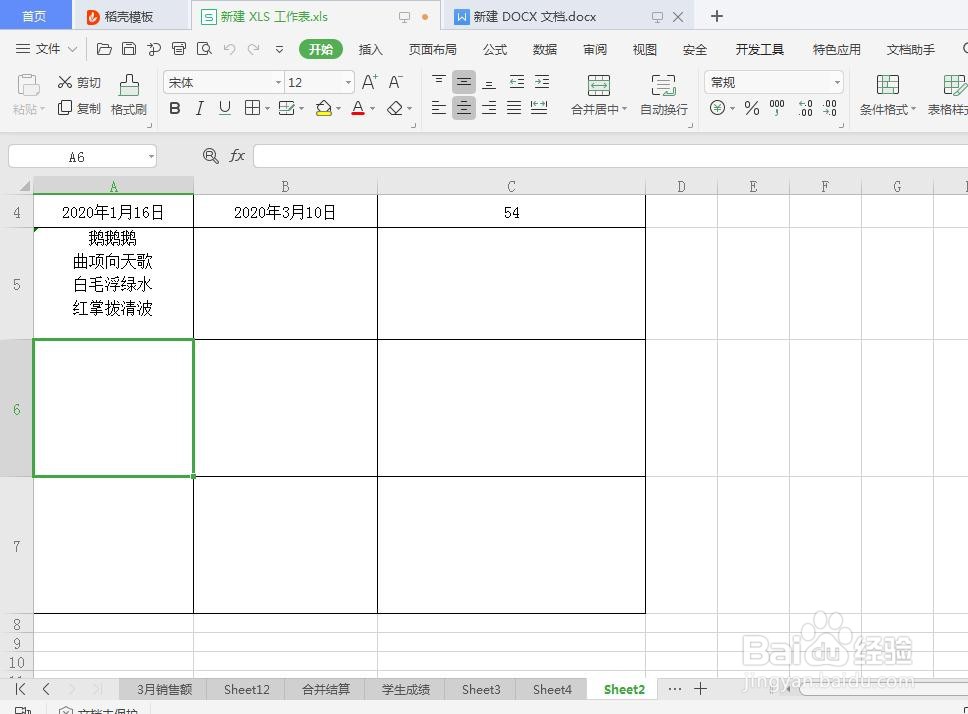Click Decrease Decimal icon
Screen dimensions: 968x714
(830, 109)
